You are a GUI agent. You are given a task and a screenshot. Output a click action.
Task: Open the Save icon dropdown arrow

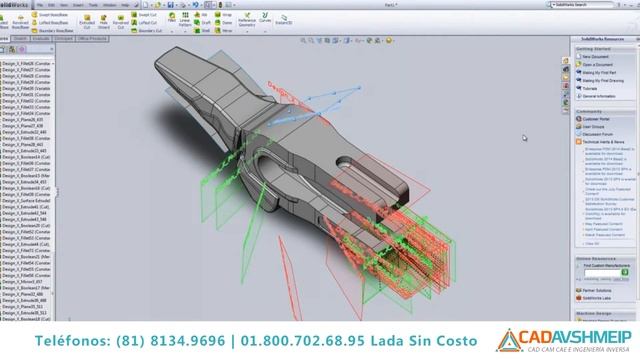176,5
